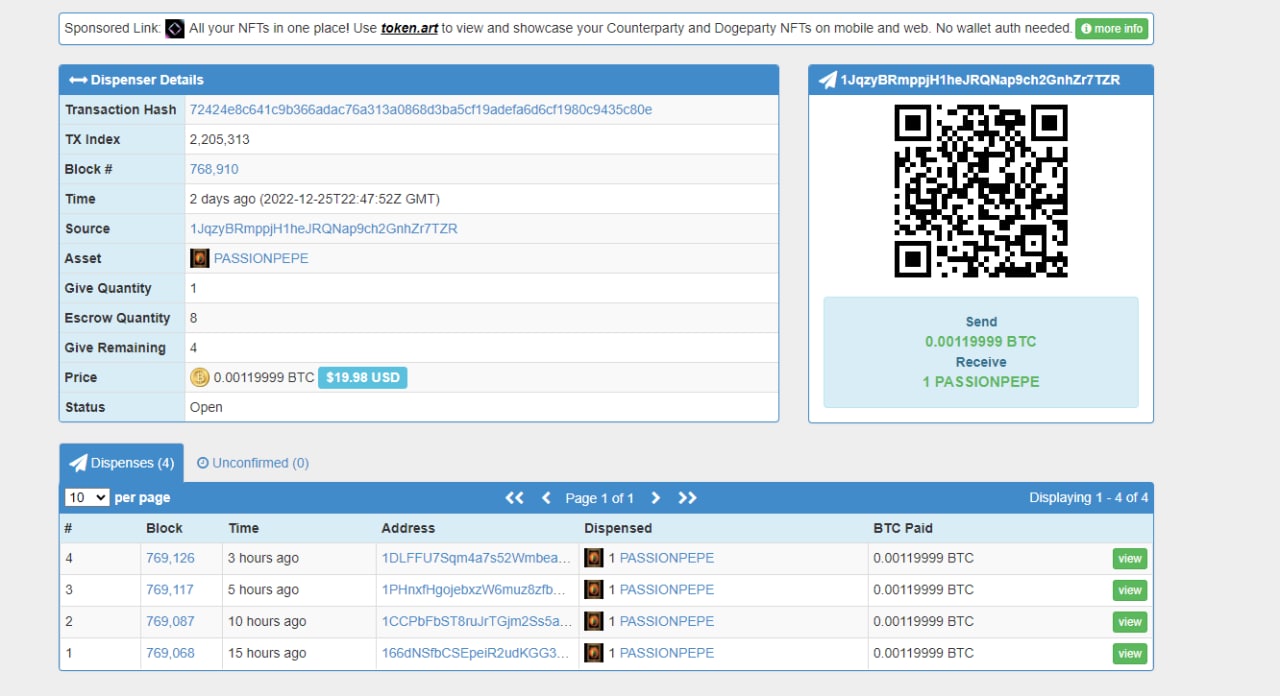Click the BTC coin icon beside Price
The image size is (1280, 696).
click(200, 377)
